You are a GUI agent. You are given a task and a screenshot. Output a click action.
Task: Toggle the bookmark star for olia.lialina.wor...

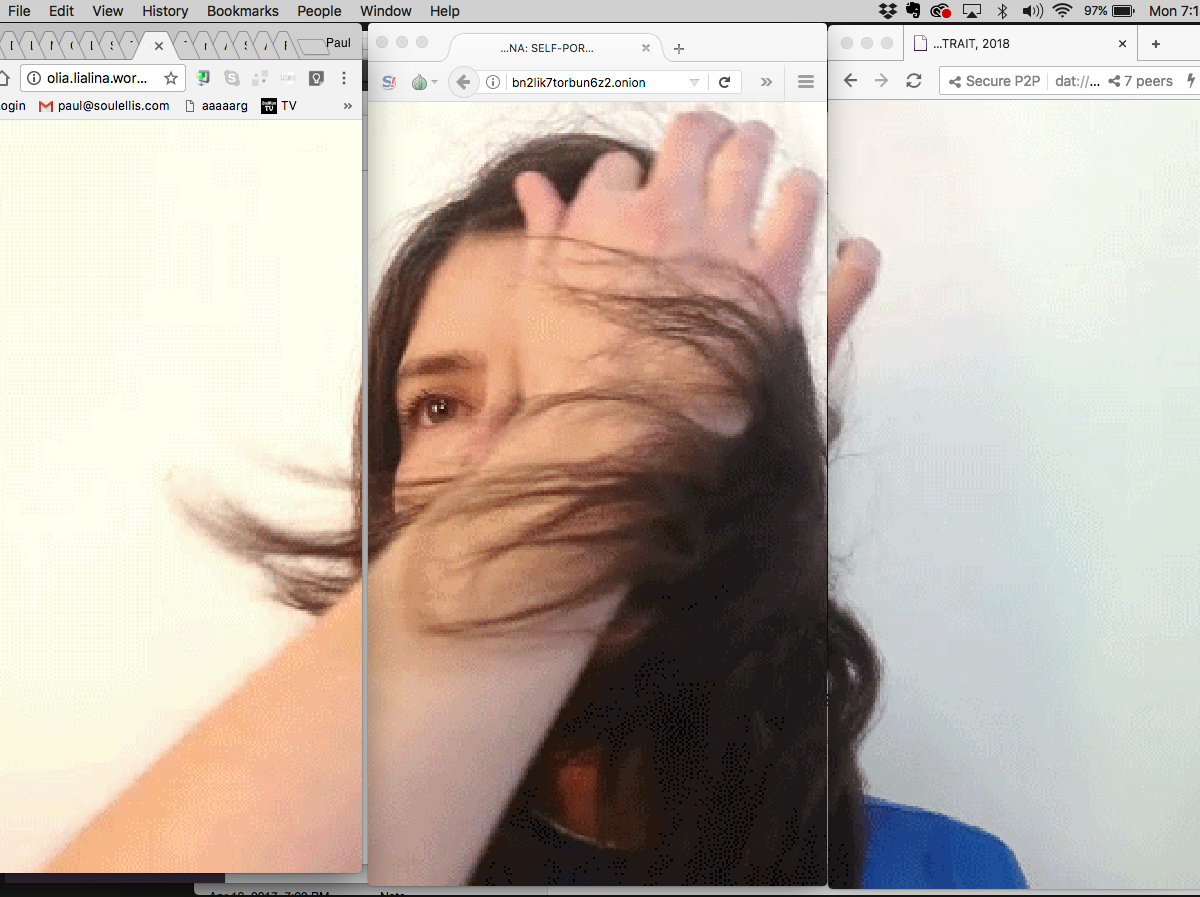(172, 78)
